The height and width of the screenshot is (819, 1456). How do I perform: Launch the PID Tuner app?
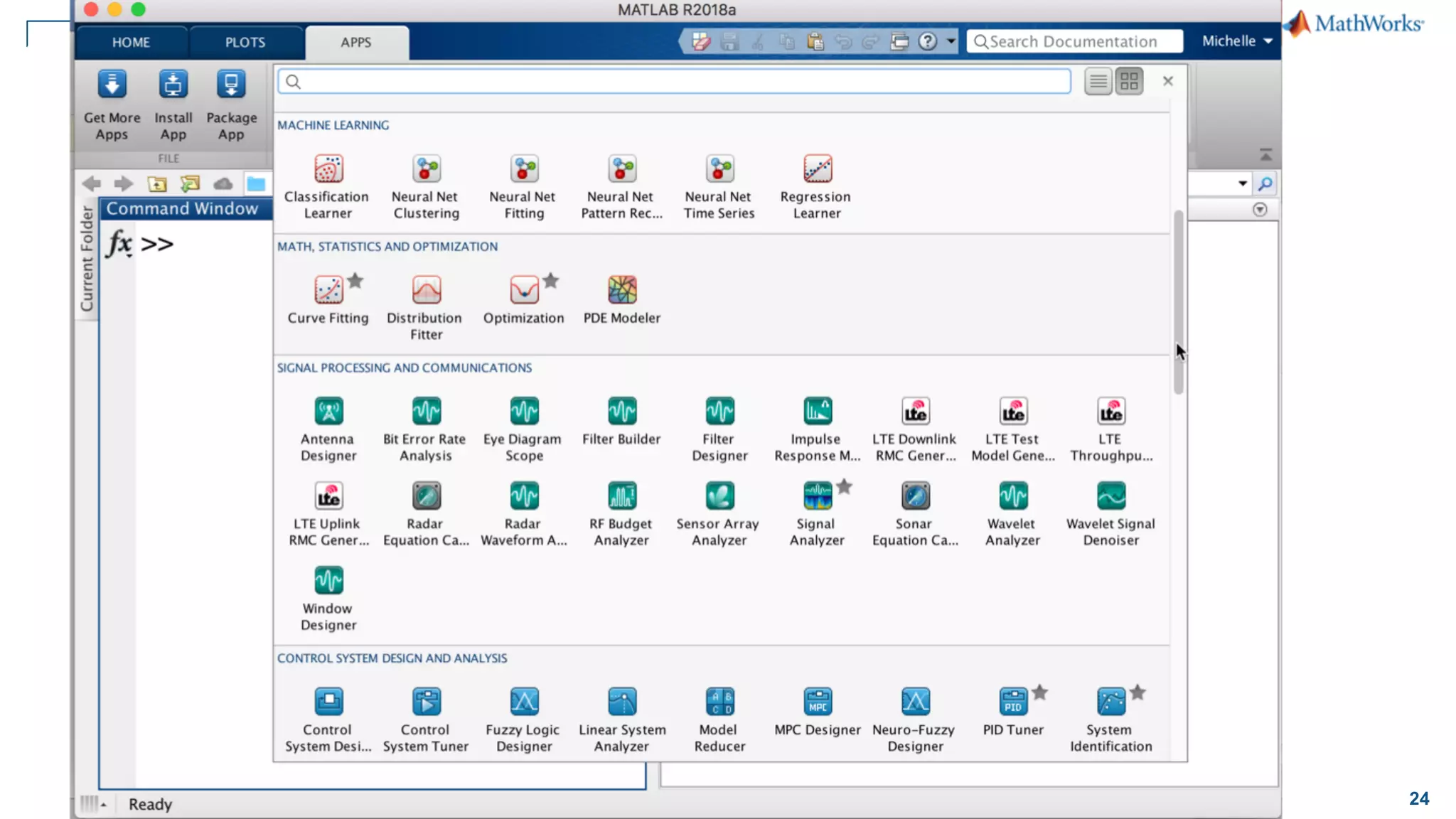(x=1013, y=711)
